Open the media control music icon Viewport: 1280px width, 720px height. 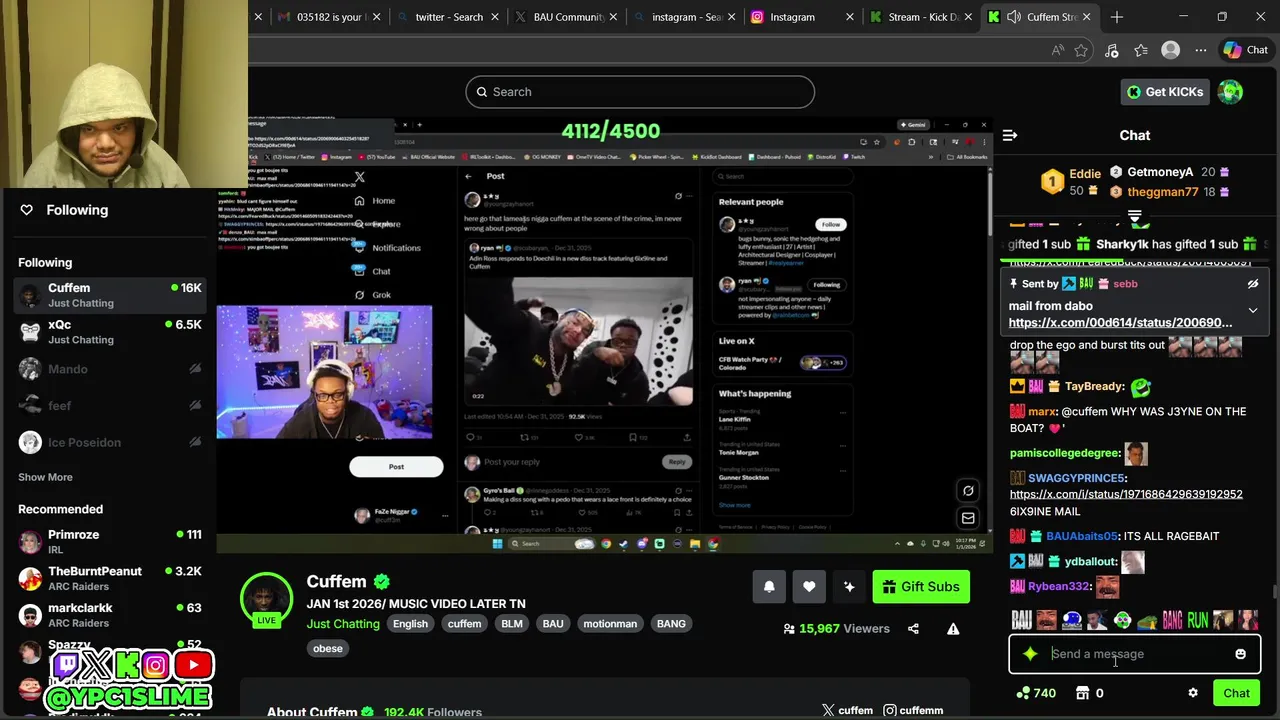point(1111,50)
